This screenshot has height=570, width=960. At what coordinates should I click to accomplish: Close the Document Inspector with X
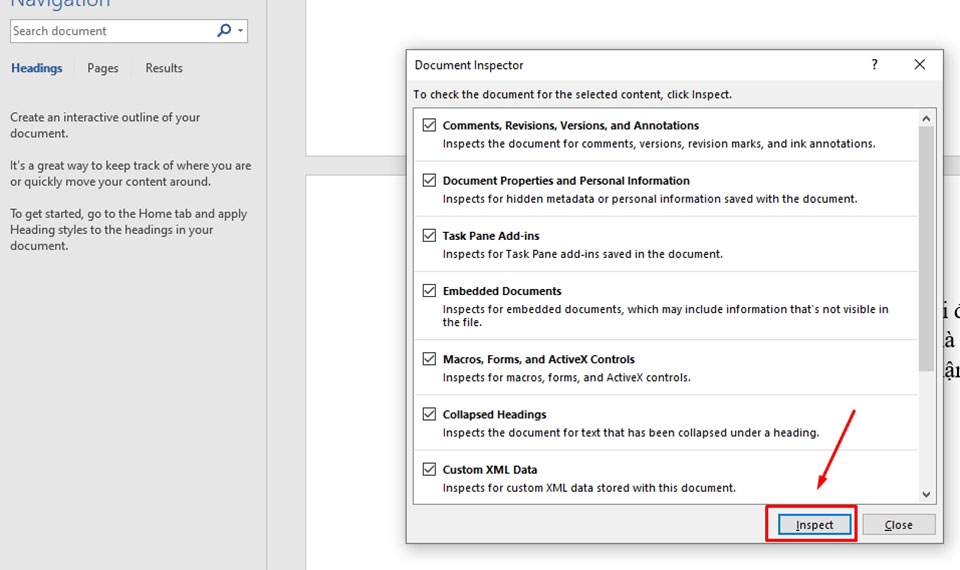[x=920, y=65]
